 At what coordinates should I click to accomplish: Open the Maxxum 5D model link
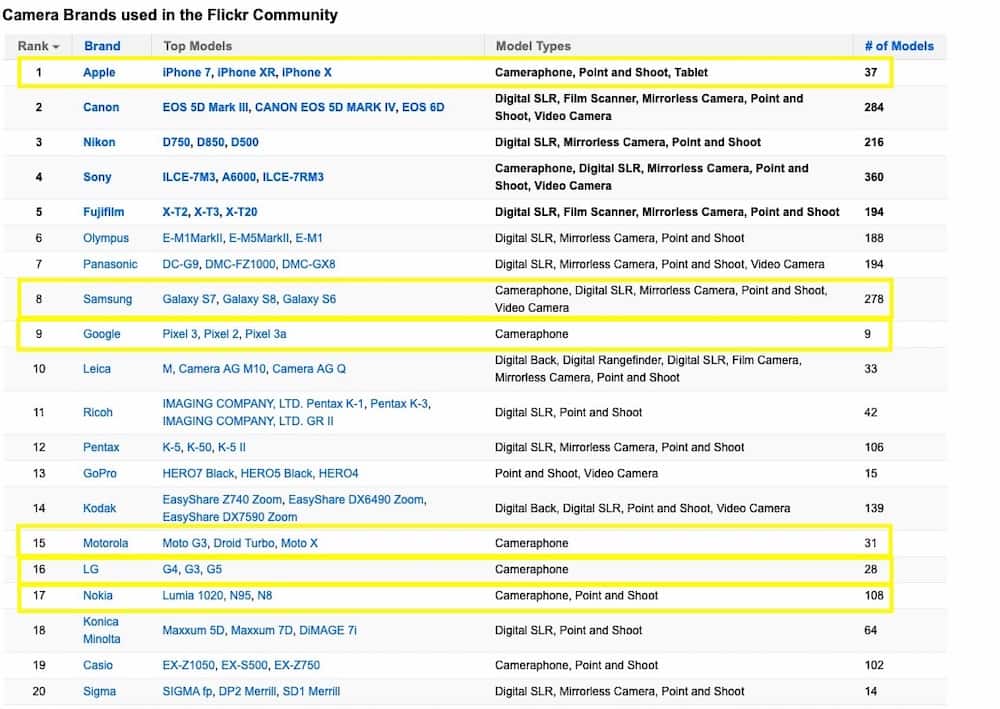(x=193, y=630)
